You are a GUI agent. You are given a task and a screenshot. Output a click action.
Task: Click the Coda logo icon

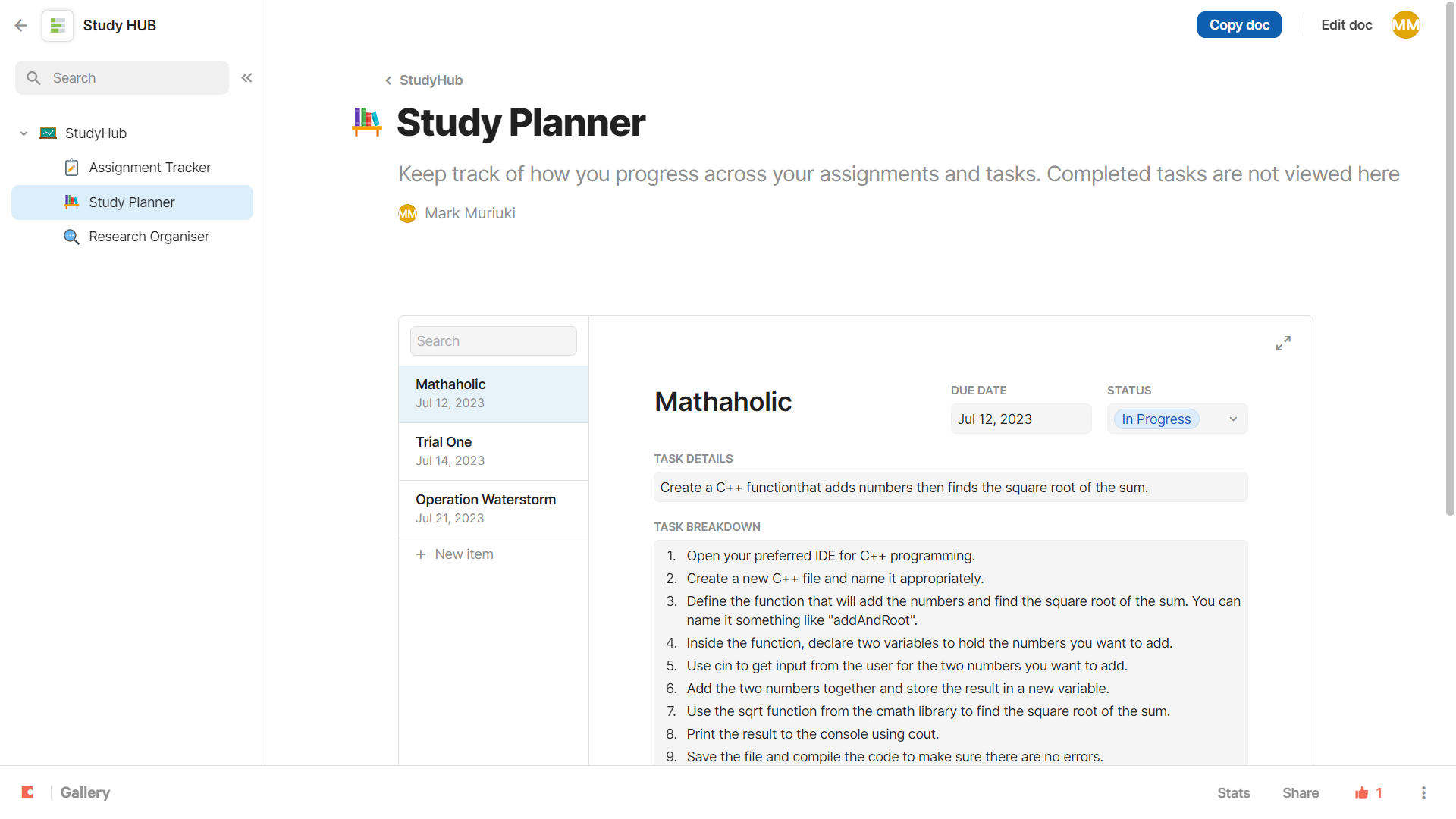pyautogui.click(x=28, y=792)
